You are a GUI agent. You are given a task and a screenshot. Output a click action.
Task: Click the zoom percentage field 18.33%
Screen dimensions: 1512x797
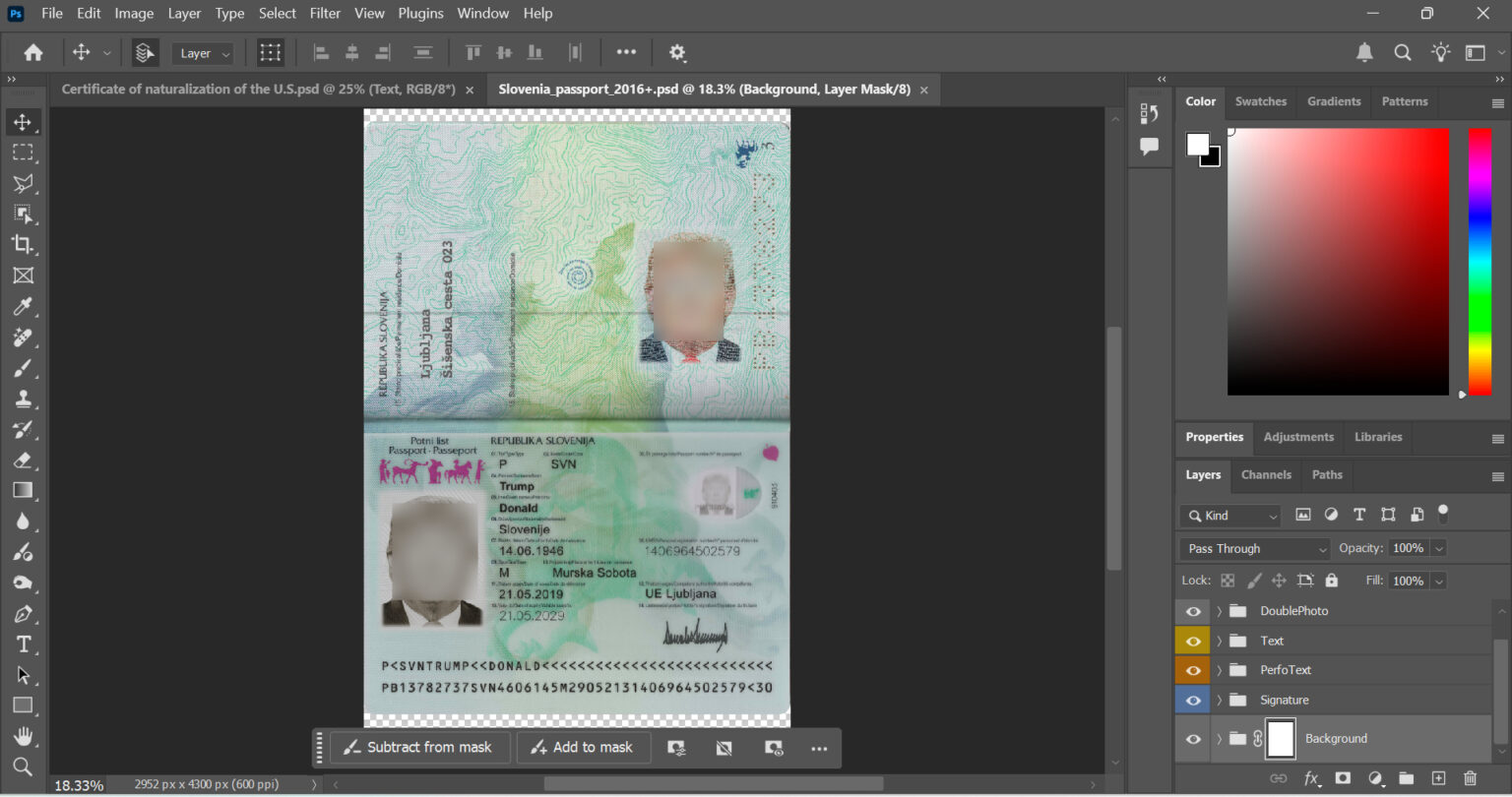tap(79, 785)
